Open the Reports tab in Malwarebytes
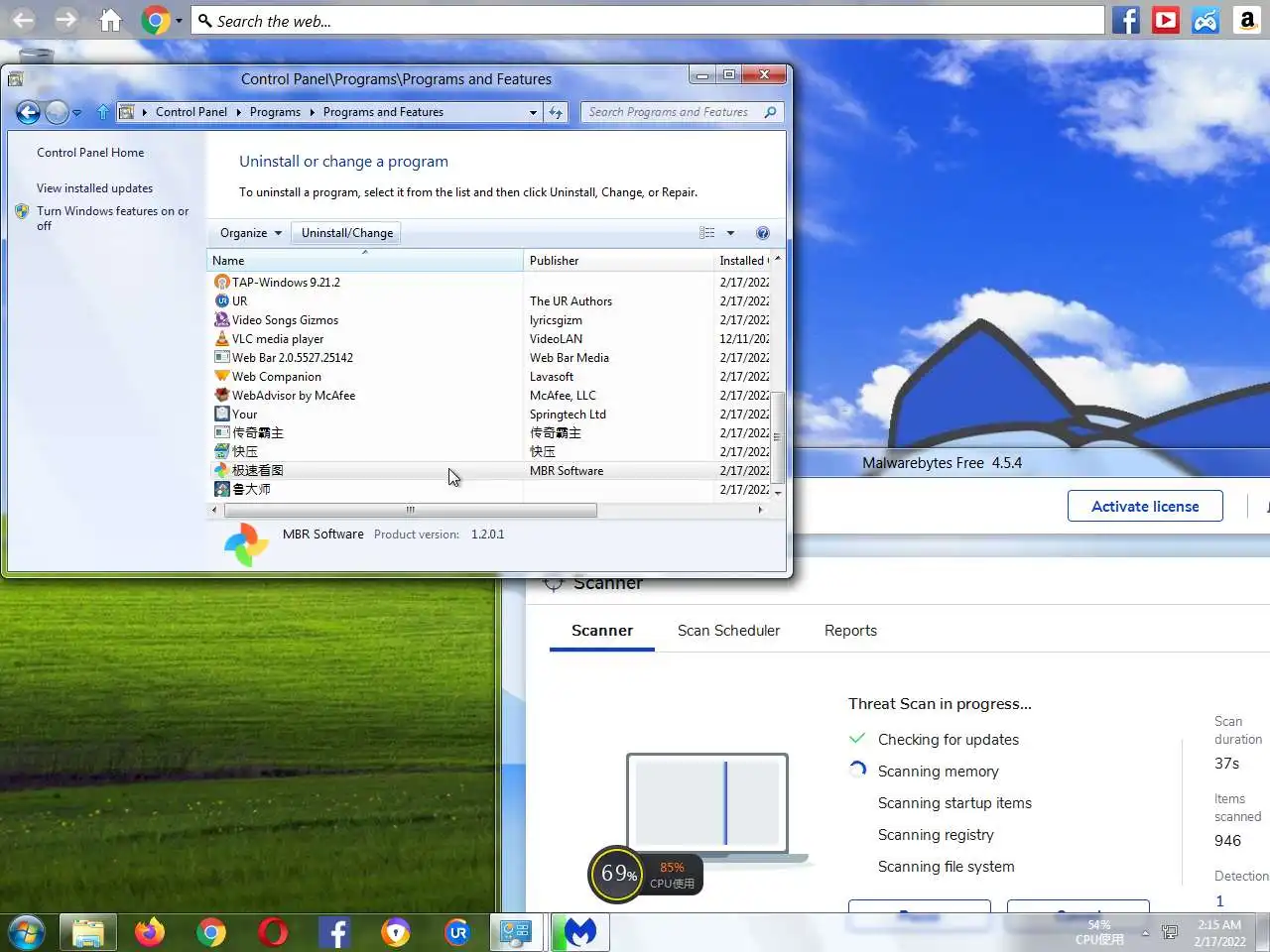Image resolution: width=1270 pixels, height=952 pixels. point(850,631)
